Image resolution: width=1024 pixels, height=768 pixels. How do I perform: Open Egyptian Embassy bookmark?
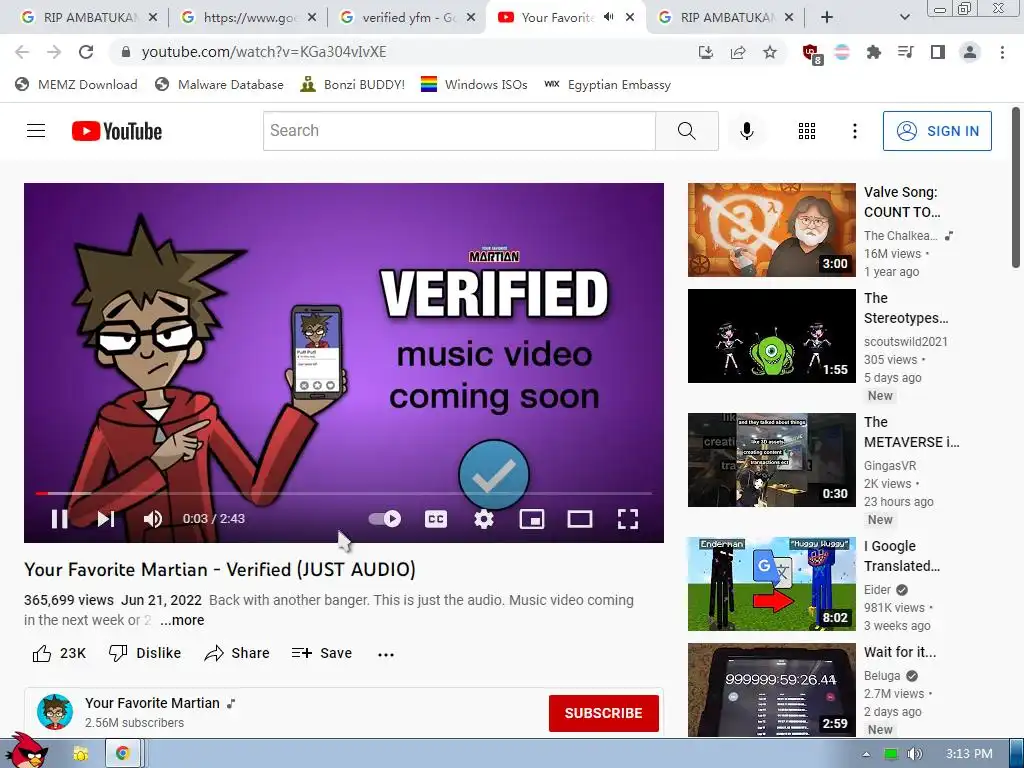click(607, 84)
